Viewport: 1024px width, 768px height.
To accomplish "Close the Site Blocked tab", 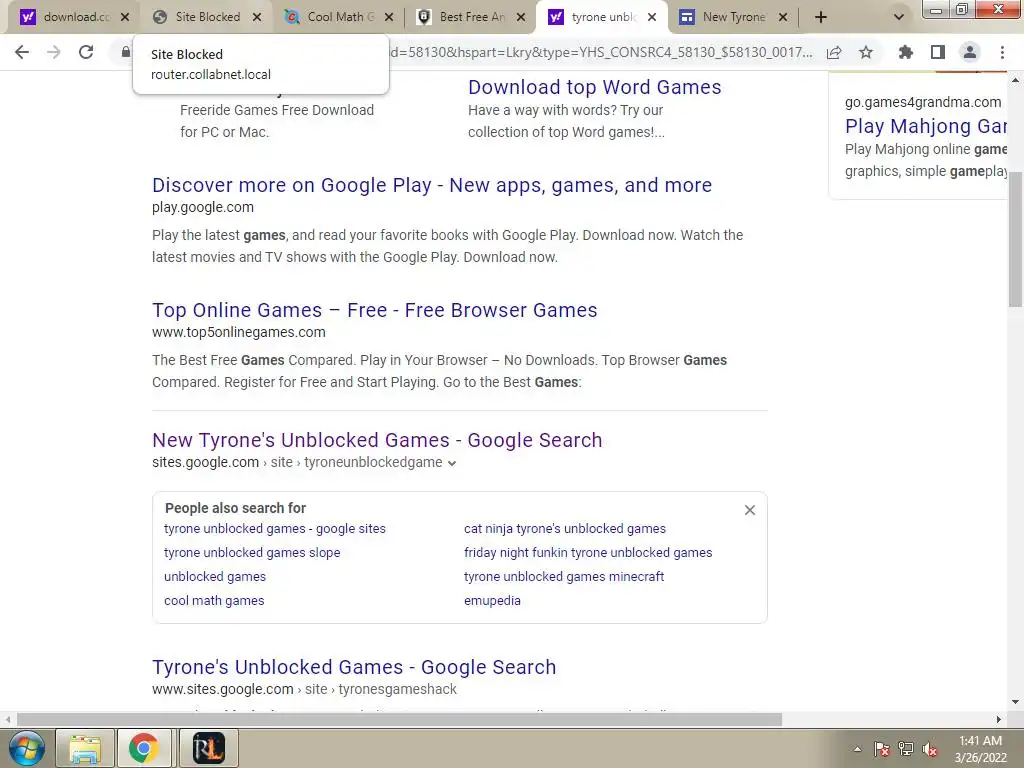I will pos(257,17).
